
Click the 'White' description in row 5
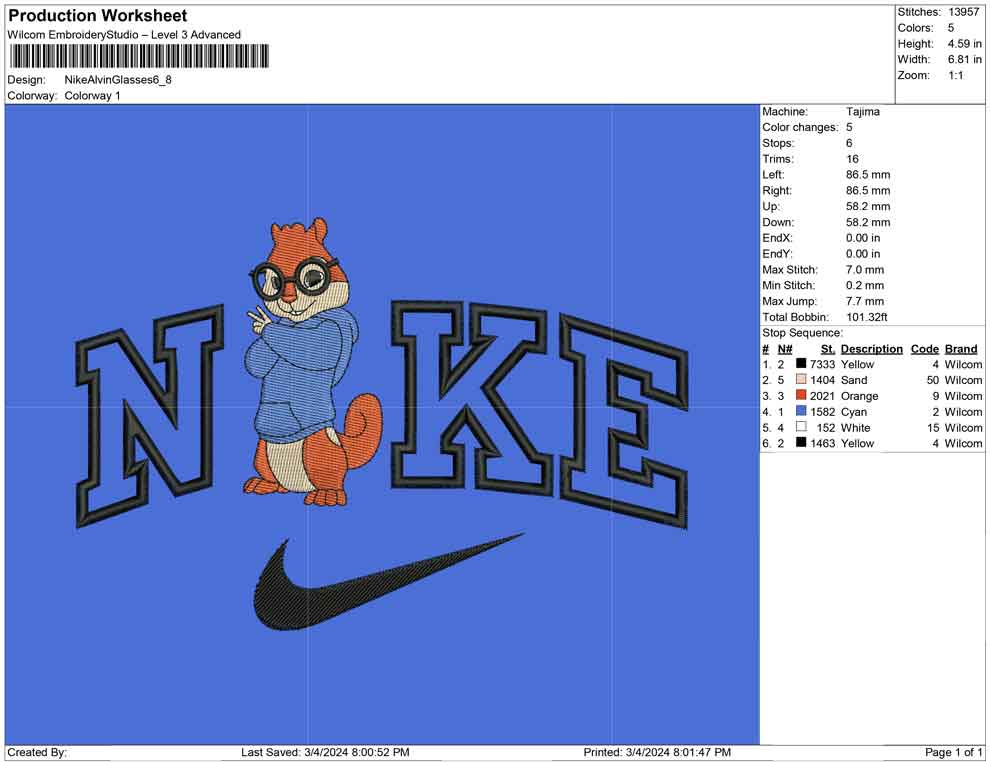855,427
